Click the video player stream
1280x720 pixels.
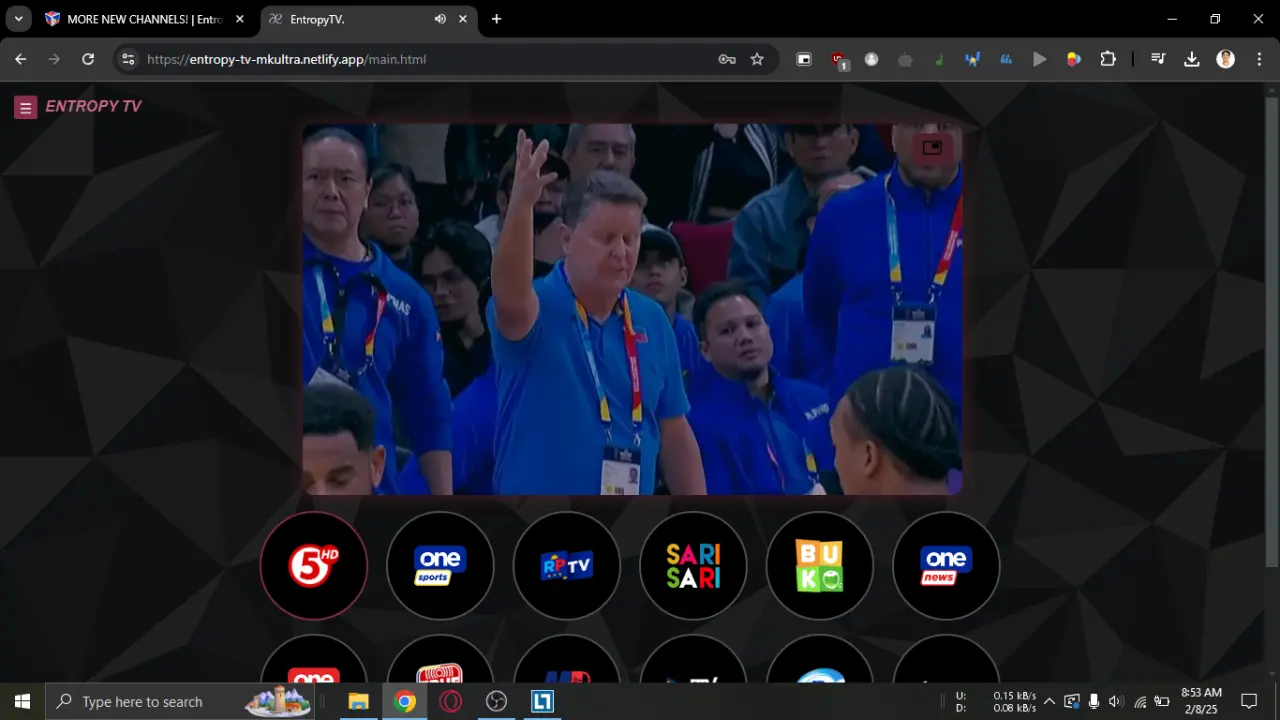click(632, 309)
